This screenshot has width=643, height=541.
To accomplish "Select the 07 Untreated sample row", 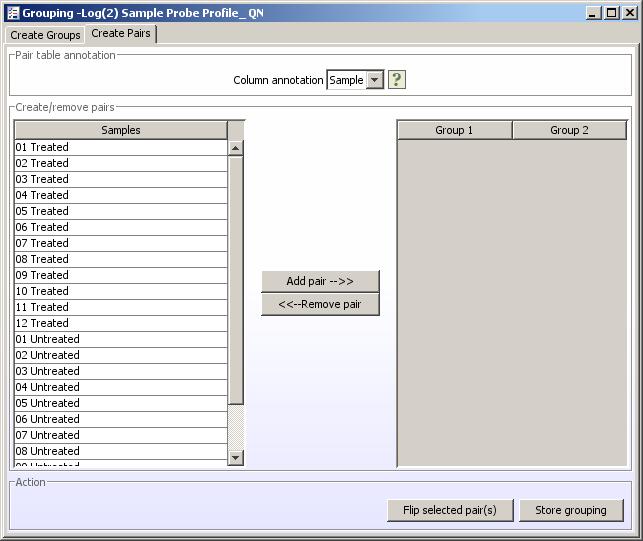I will [121, 435].
